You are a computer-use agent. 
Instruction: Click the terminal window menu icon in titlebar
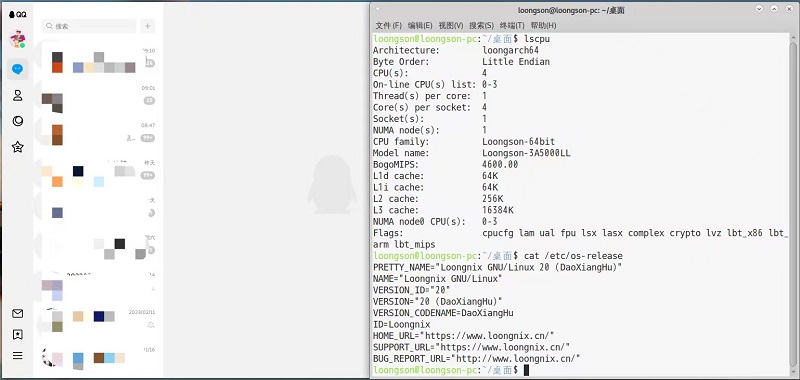point(377,9)
